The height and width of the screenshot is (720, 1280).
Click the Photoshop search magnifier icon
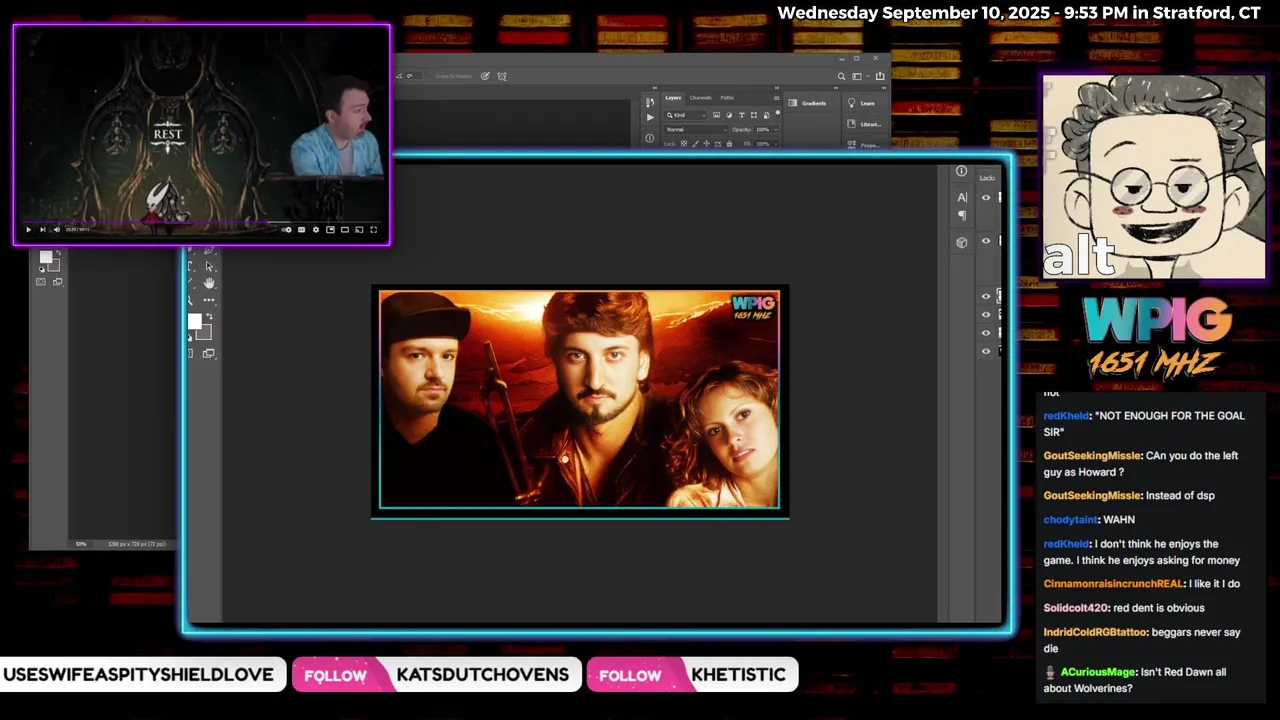(841, 76)
